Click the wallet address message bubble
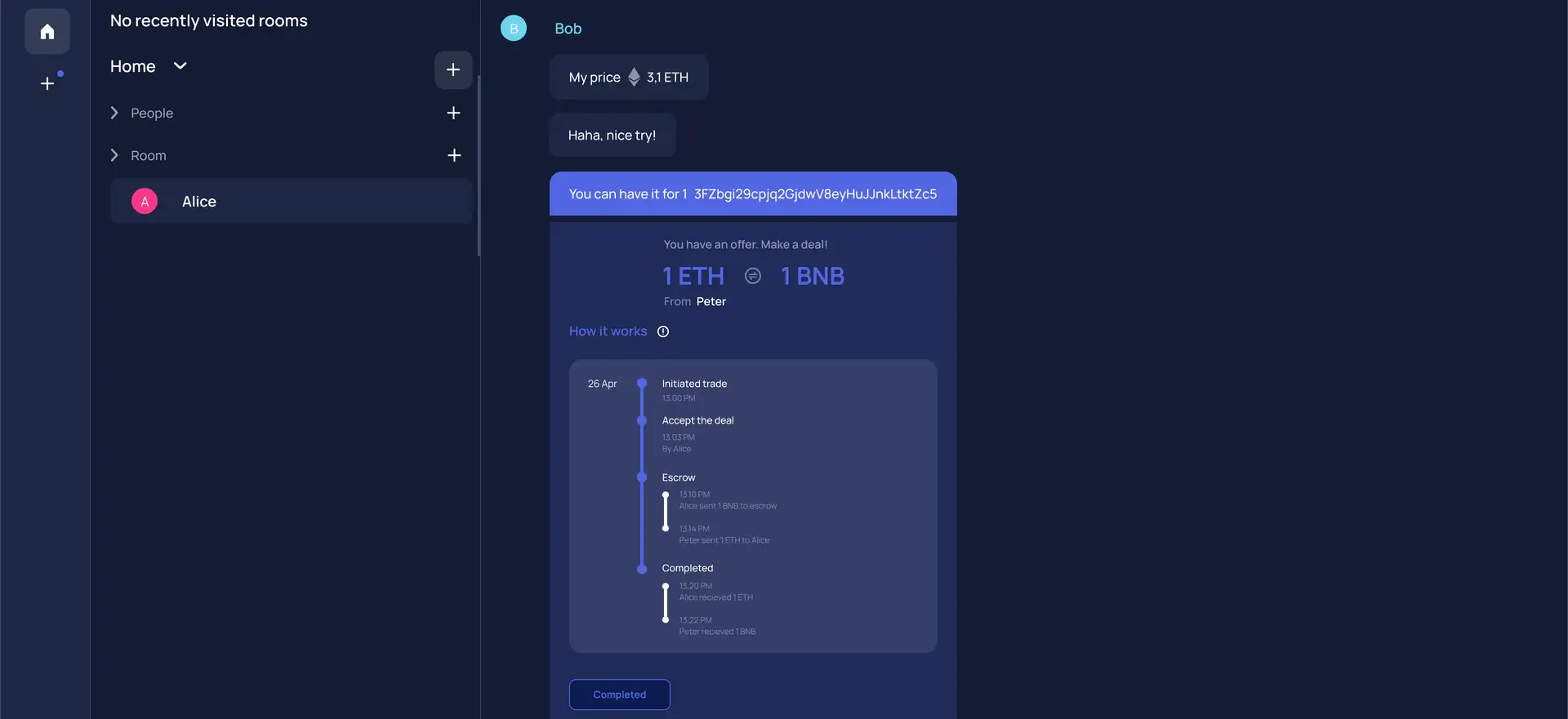 click(752, 194)
